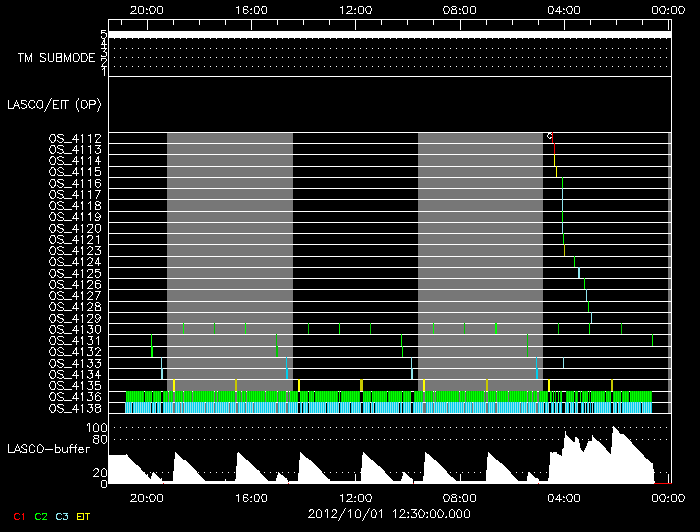Screen dimensions: 700x532
Task: Select the LASCO-buffer panel label
Action: pos(49,449)
